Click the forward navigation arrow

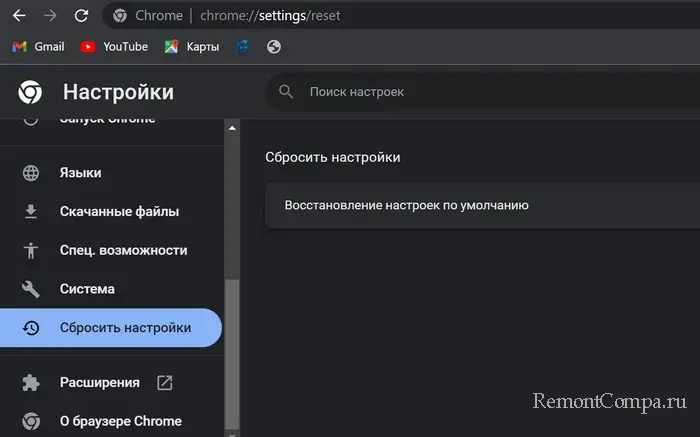click(49, 16)
